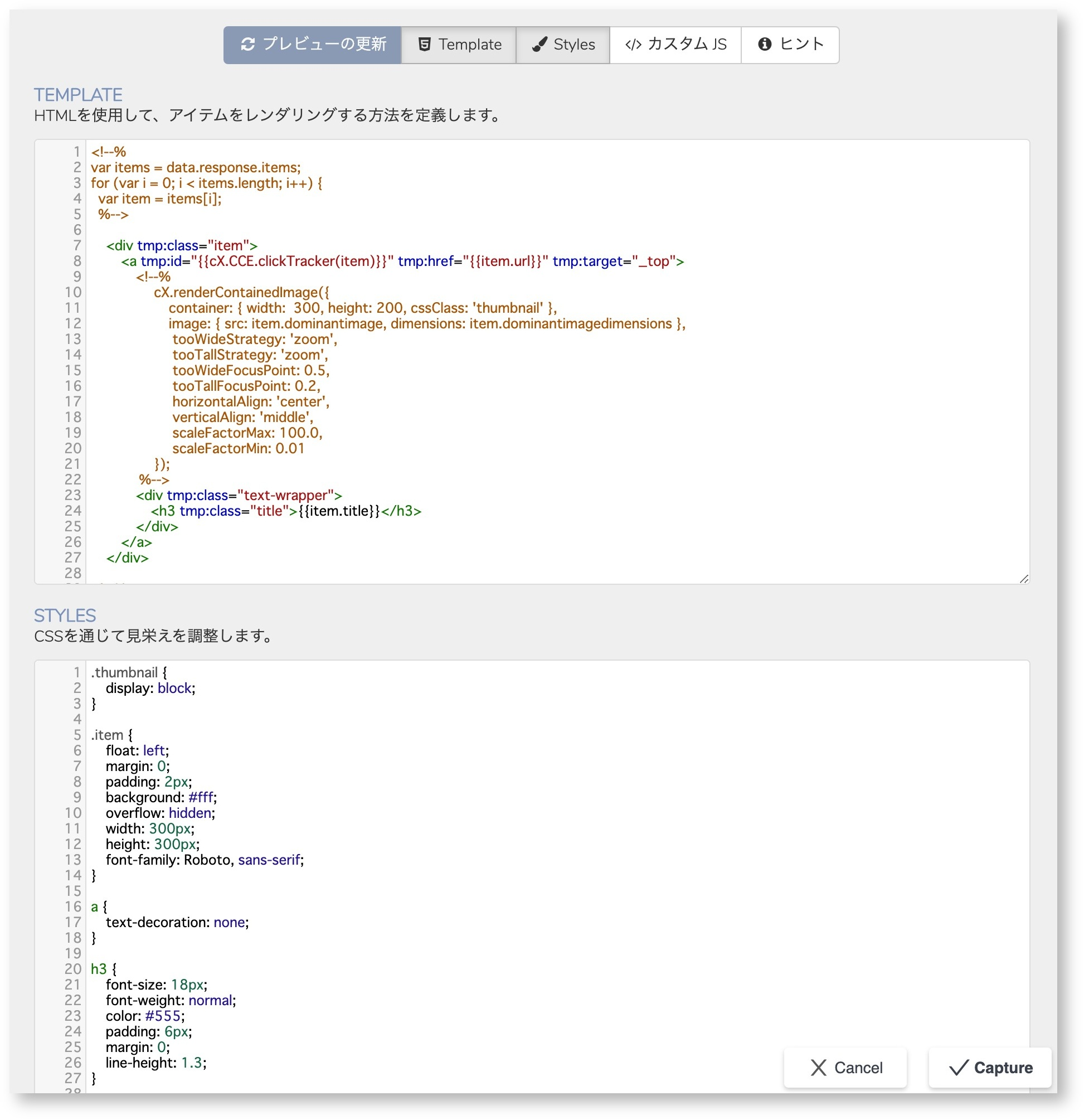This screenshot has height=1120, width=1084.
Task: Click template line with data.response.items
Action: point(196,167)
